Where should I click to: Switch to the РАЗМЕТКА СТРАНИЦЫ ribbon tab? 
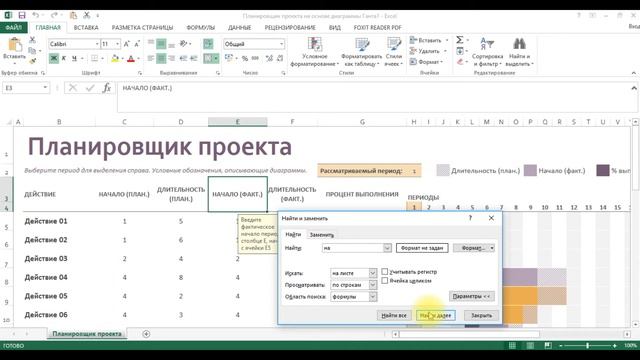click(142, 27)
